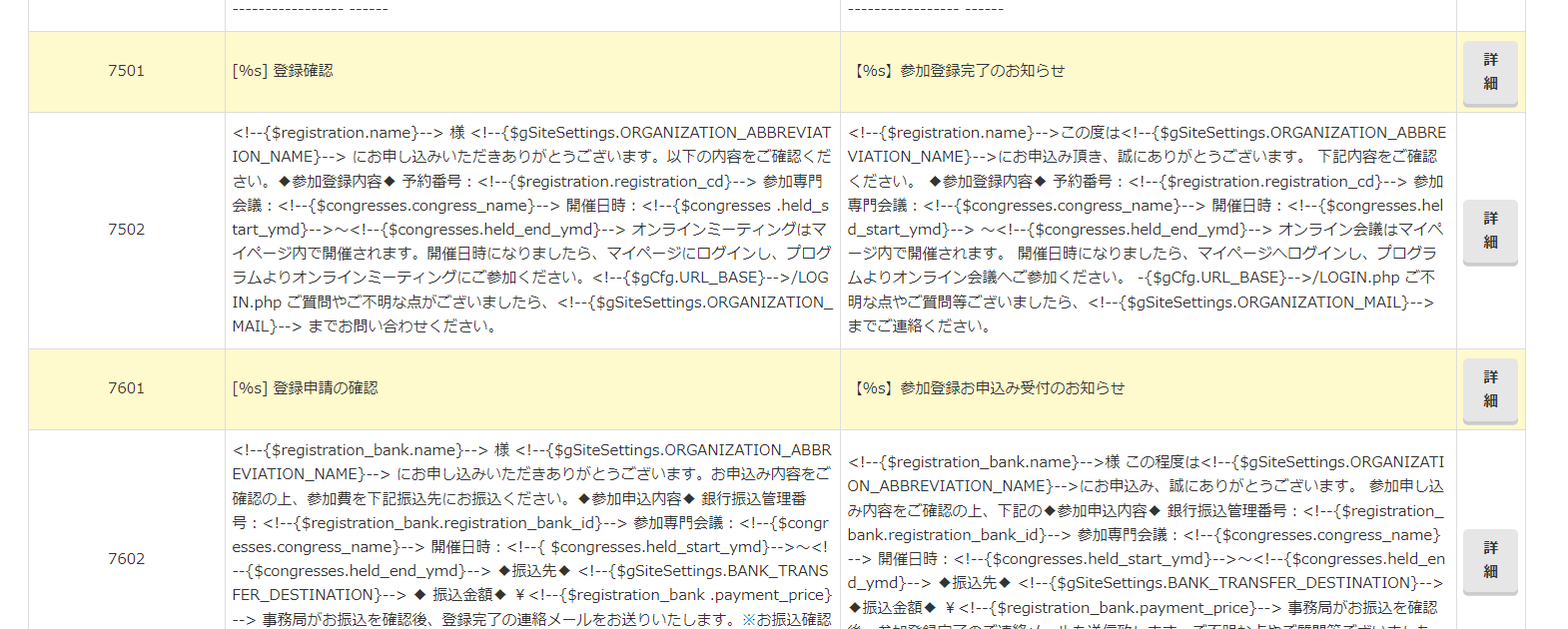Click the empty ID cell in top row
Image resolution: width=1568 pixels, height=629 pixels.
[x=127, y=12]
